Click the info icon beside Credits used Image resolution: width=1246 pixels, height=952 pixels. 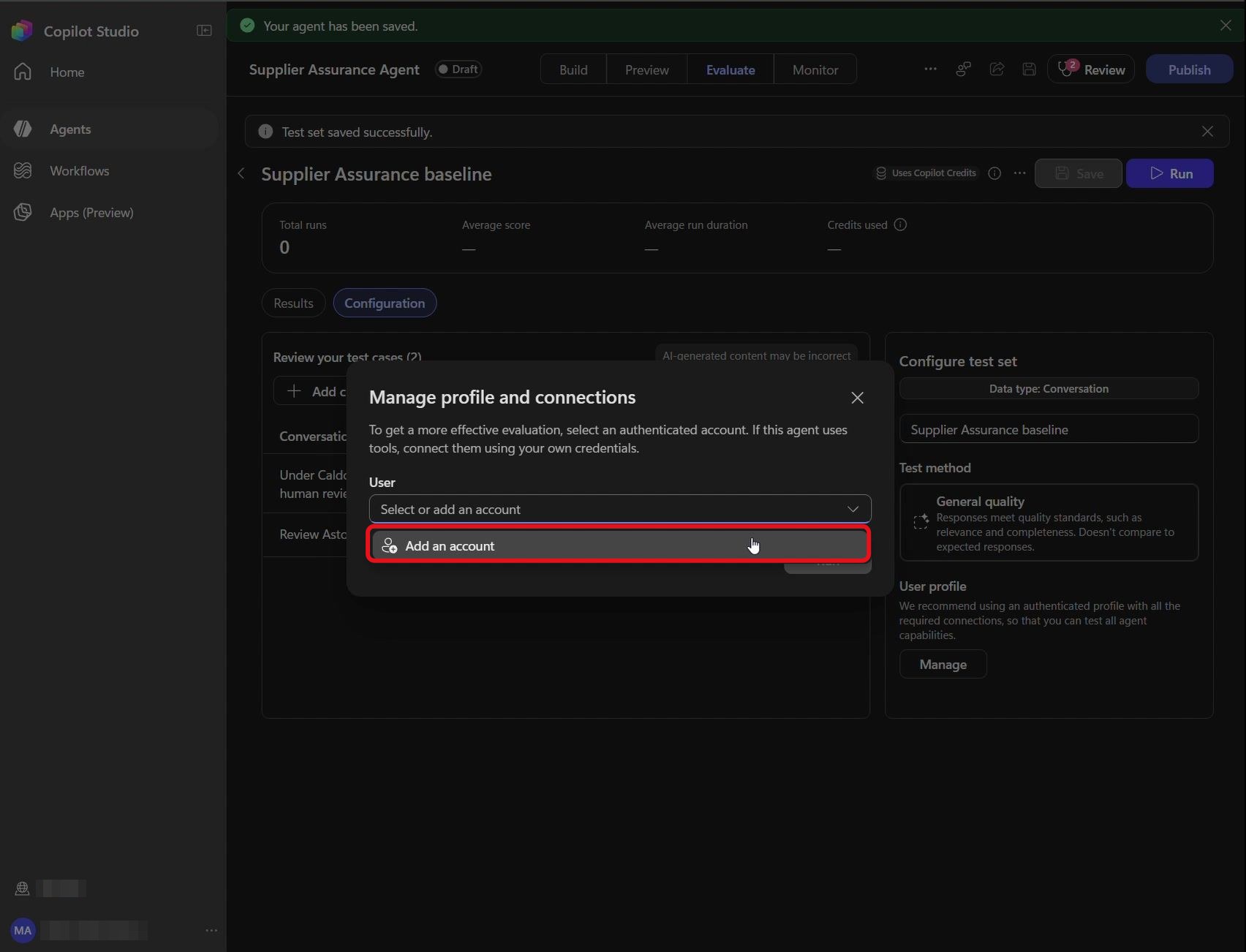tap(901, 224)
